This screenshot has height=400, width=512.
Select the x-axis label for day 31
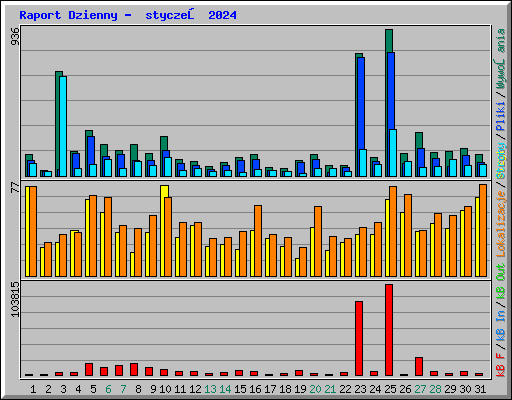[x=480, y=389]
